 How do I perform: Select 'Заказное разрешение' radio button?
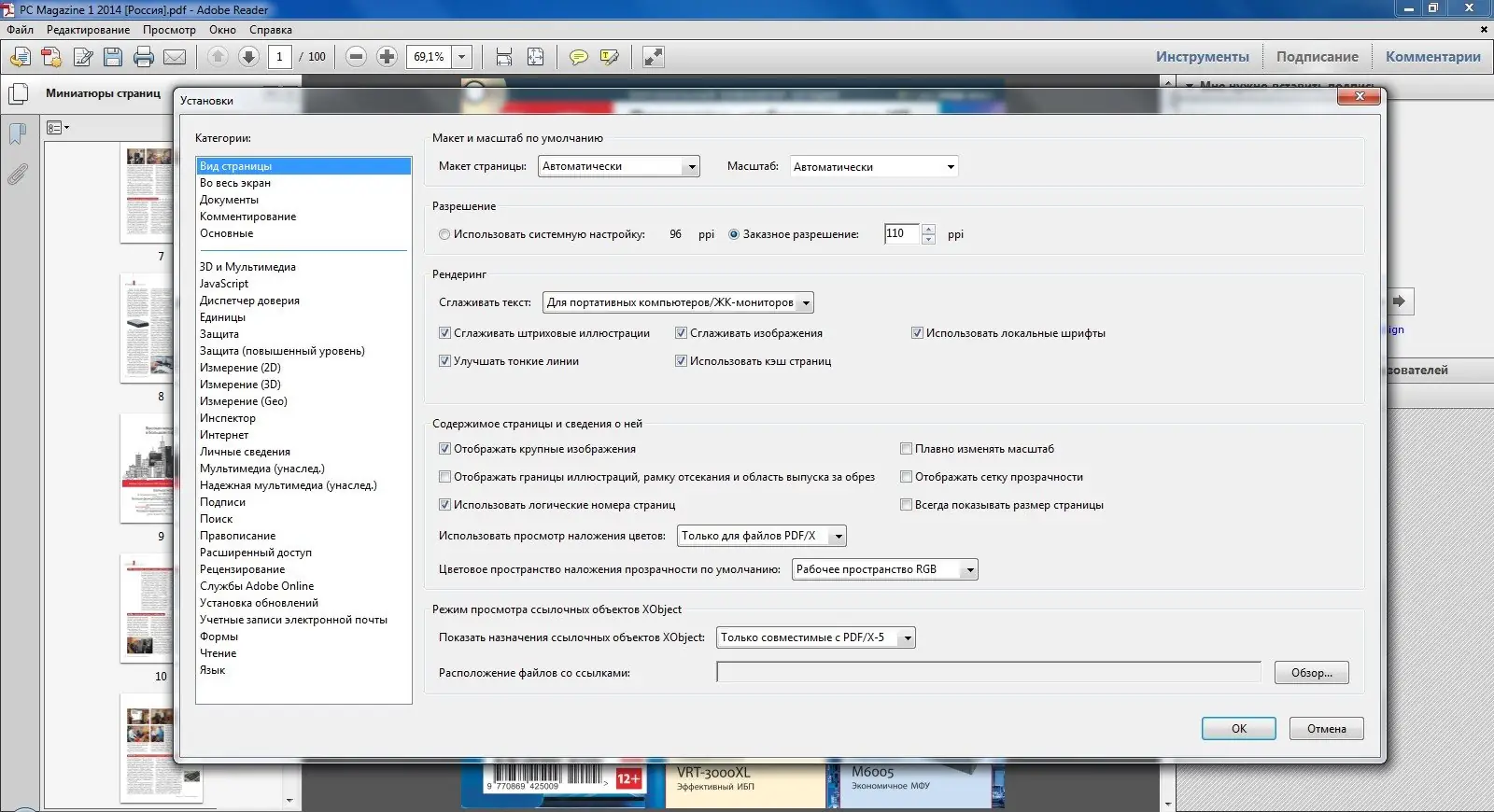(x=734, y=234)
